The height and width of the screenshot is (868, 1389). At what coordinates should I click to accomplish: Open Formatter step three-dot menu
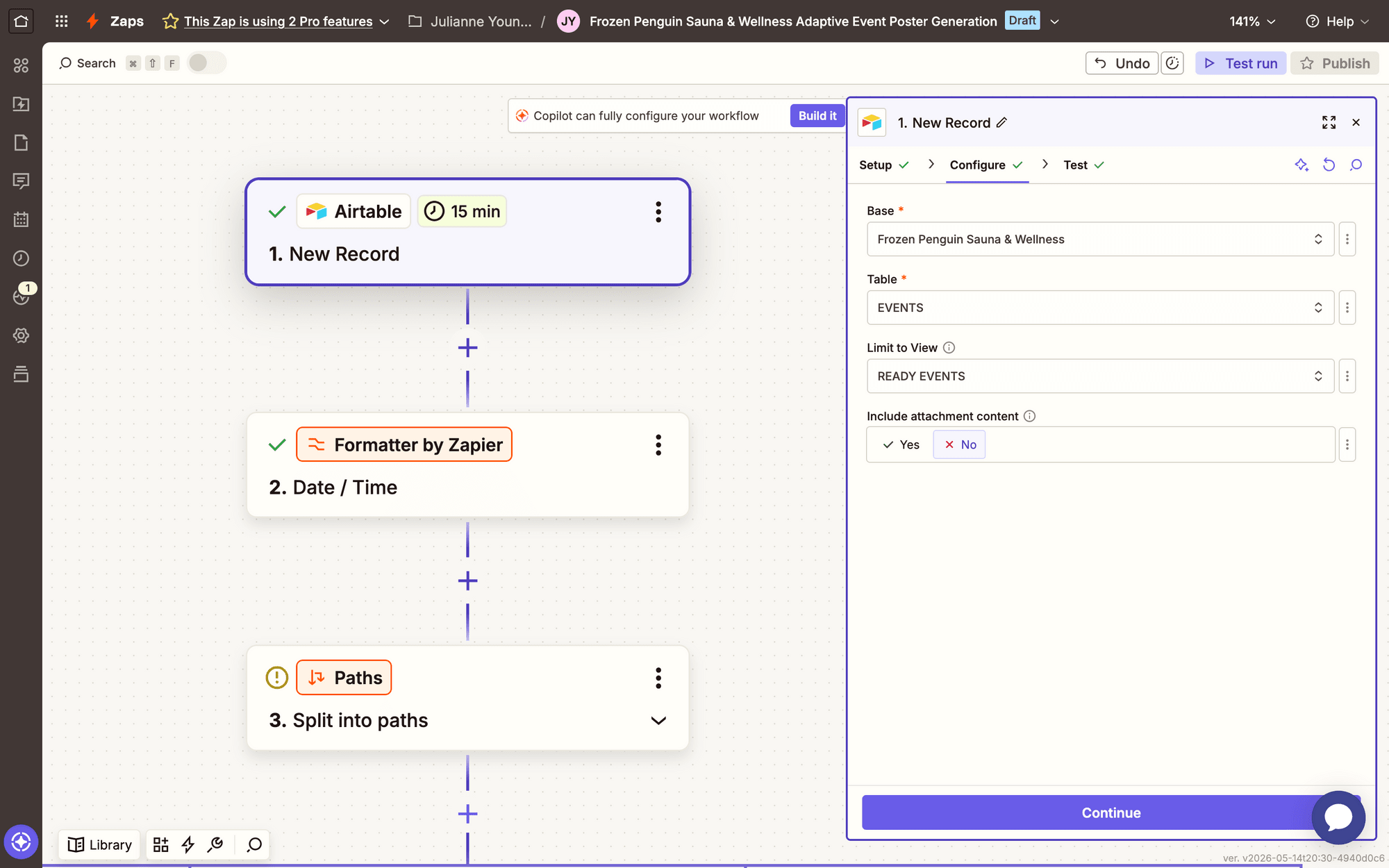click(658, 445)
